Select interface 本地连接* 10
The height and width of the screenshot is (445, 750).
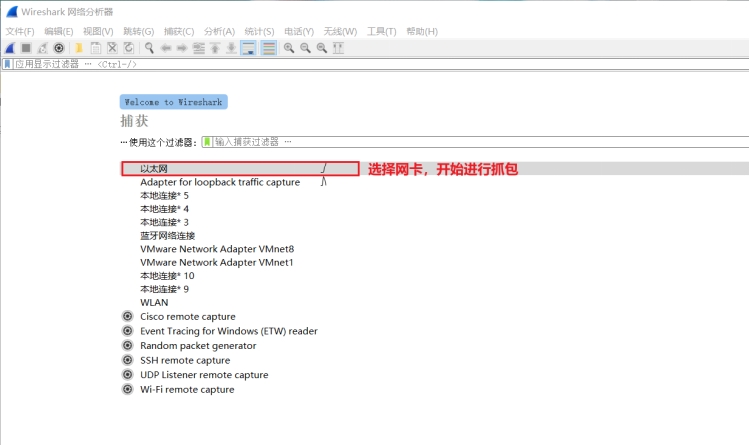pos(167,276)
